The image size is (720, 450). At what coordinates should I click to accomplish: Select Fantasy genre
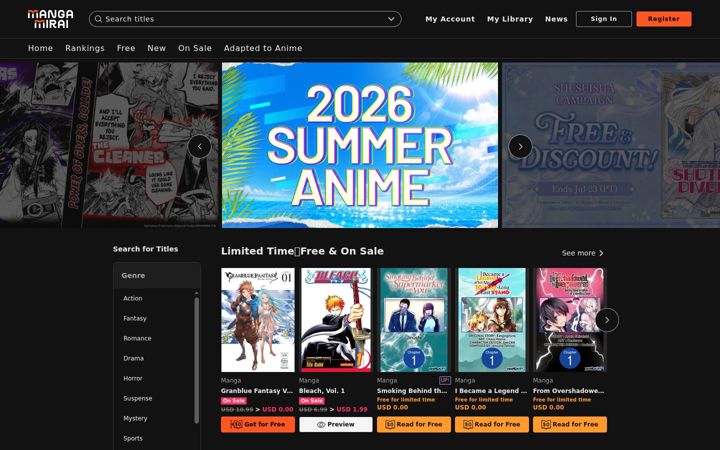(135, 318)
